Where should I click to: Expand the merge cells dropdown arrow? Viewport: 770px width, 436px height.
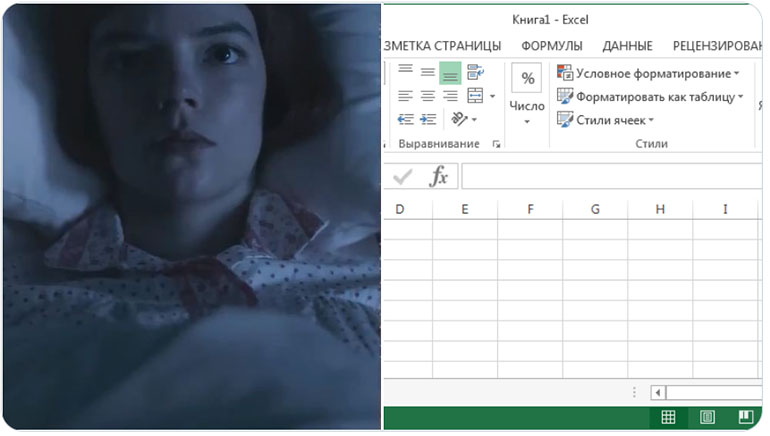(x=493, y=96)
